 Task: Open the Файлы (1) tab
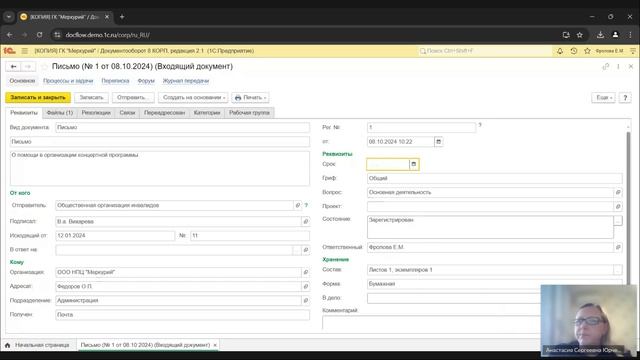[60, 113]
